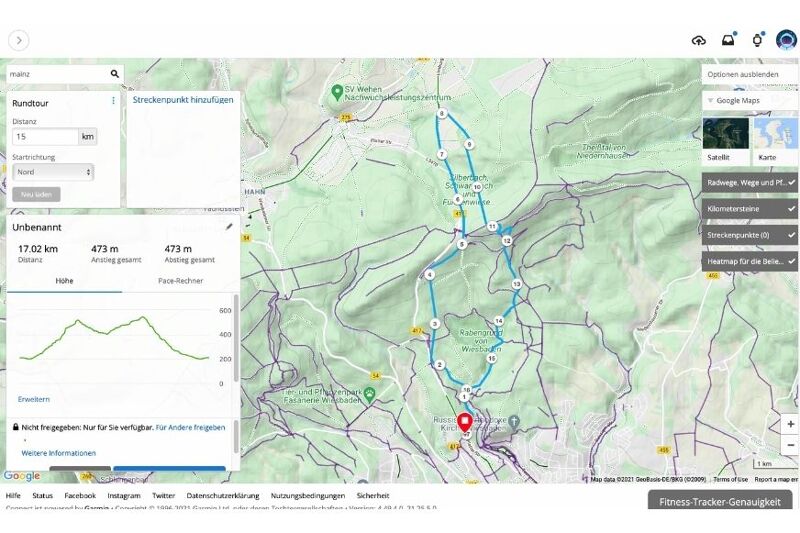Open Rundtour three-dot options menu
The image size is (800, 533).
[113, 101]
